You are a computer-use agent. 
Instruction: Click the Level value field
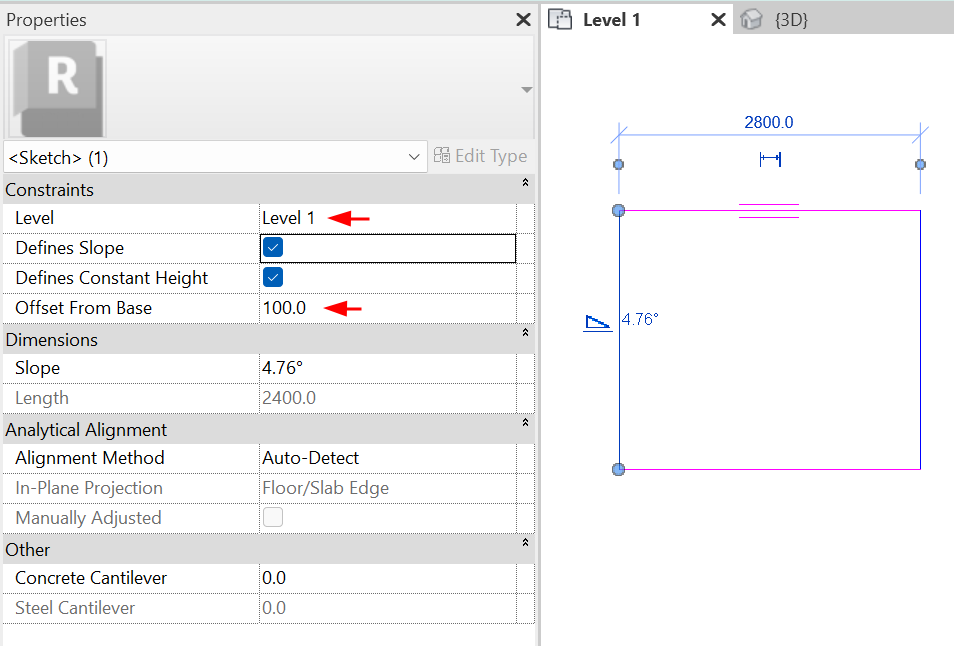388,218
